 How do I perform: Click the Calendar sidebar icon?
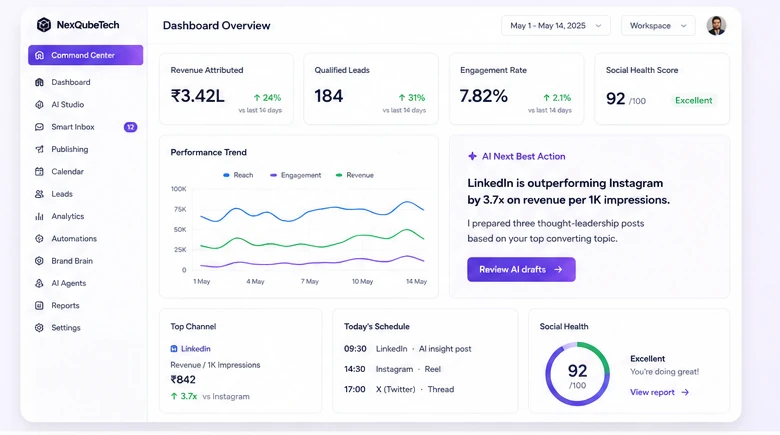point(39,172)
